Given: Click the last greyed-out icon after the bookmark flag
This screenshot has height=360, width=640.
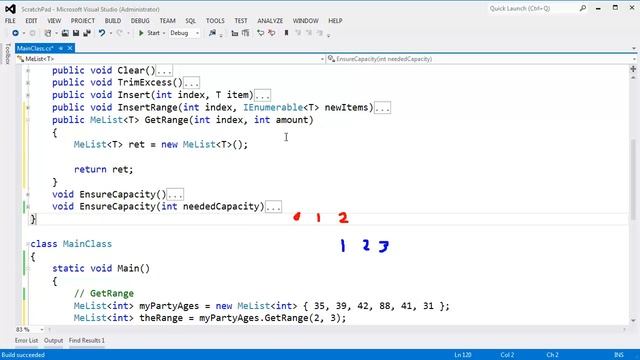Looking at the screenshot, I should pyautogui.click(x=320, y=33).
